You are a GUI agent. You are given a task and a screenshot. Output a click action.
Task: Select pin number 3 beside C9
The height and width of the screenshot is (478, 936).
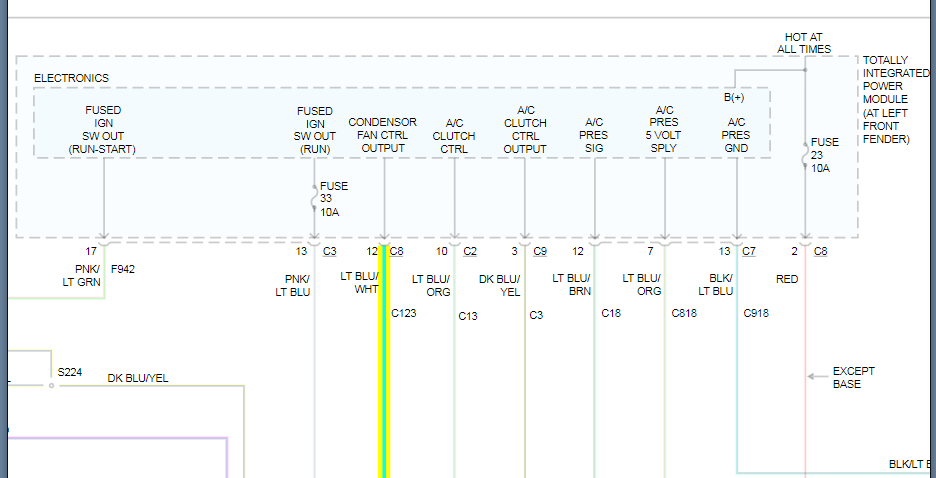point(515,252)
